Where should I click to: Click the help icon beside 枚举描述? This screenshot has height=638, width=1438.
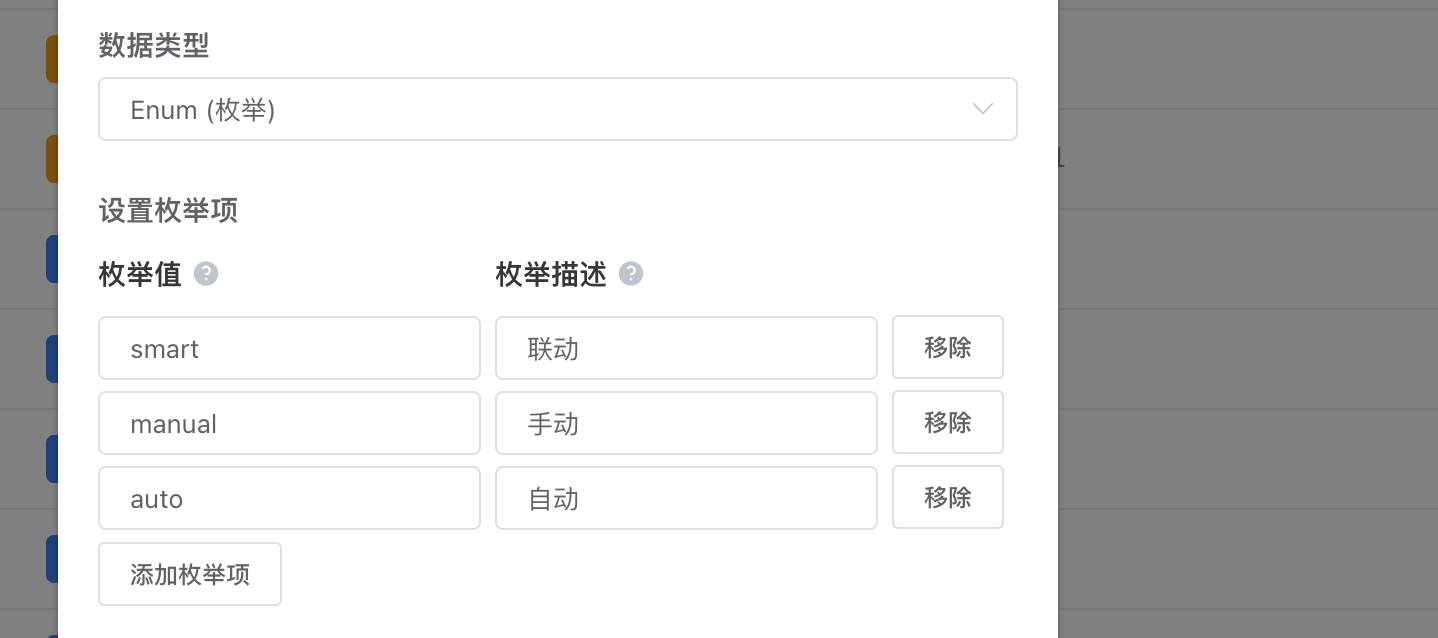coord(631,274)
